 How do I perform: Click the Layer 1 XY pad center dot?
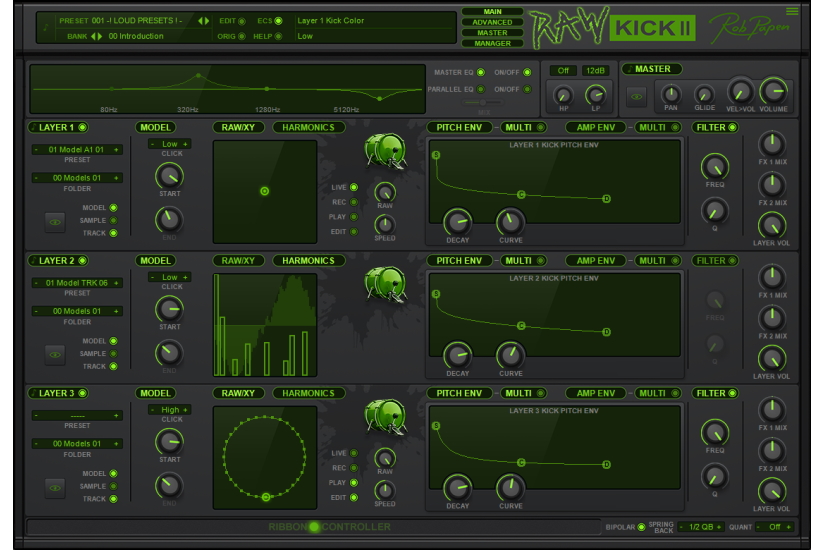point(265,191)
